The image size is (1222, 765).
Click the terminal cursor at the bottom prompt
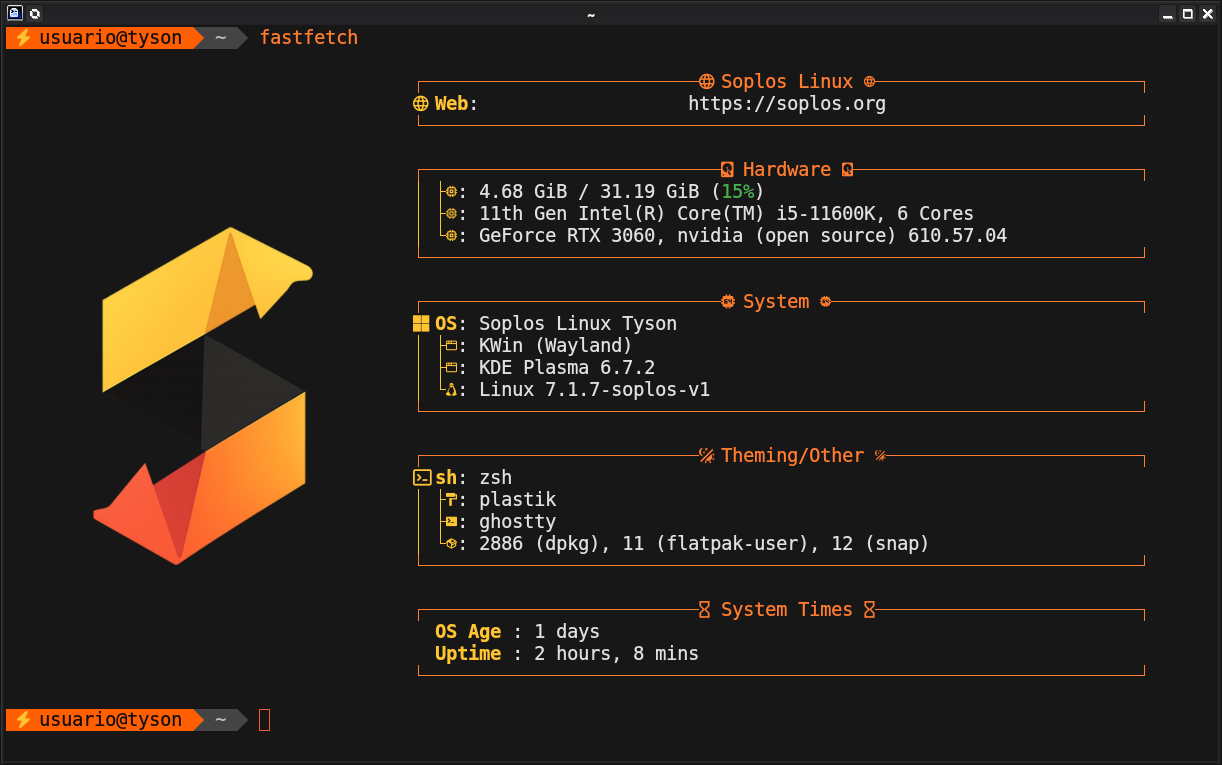[x=264, y=720]
